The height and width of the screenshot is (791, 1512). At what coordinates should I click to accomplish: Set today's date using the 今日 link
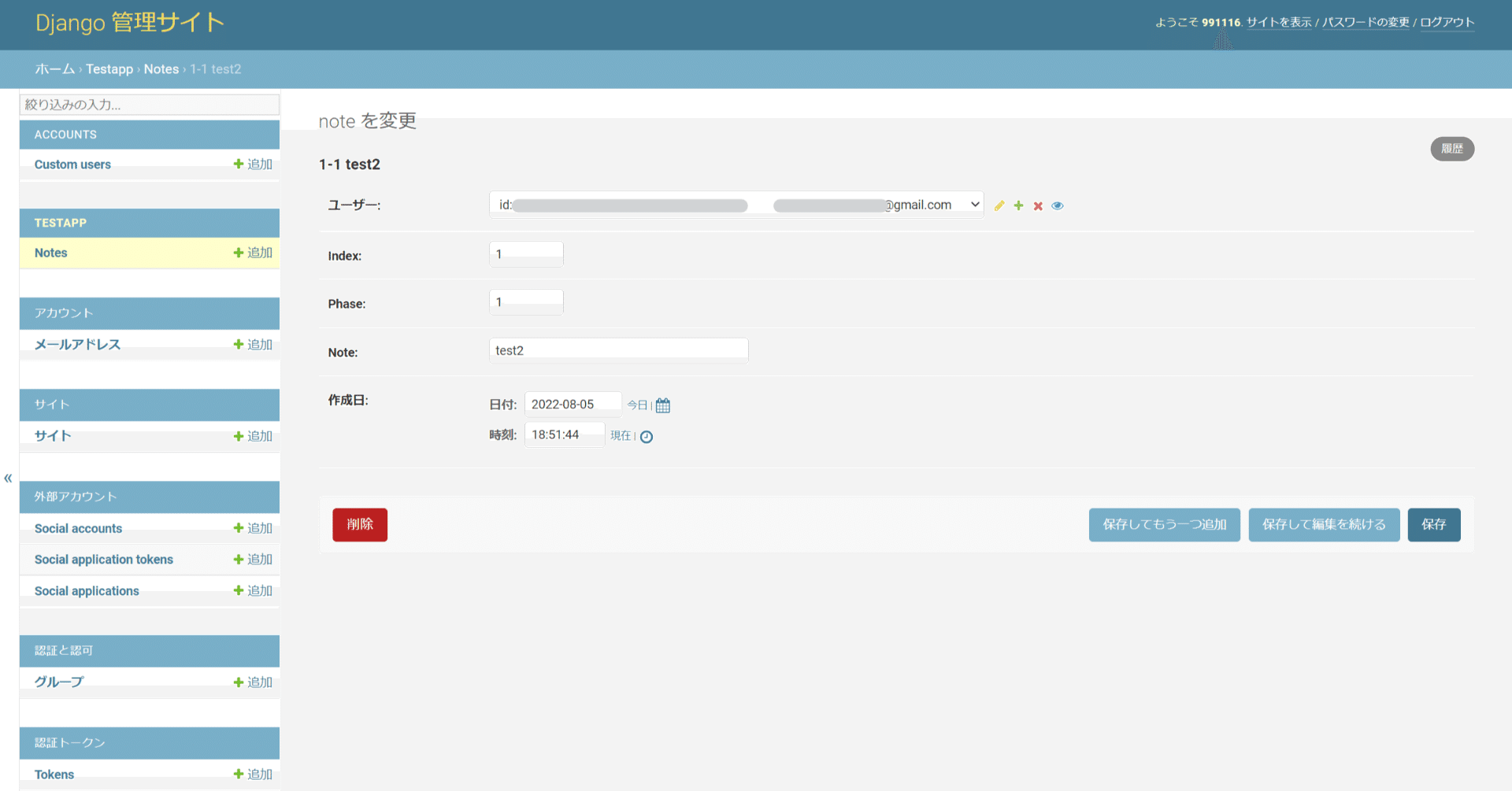(636, 405)
